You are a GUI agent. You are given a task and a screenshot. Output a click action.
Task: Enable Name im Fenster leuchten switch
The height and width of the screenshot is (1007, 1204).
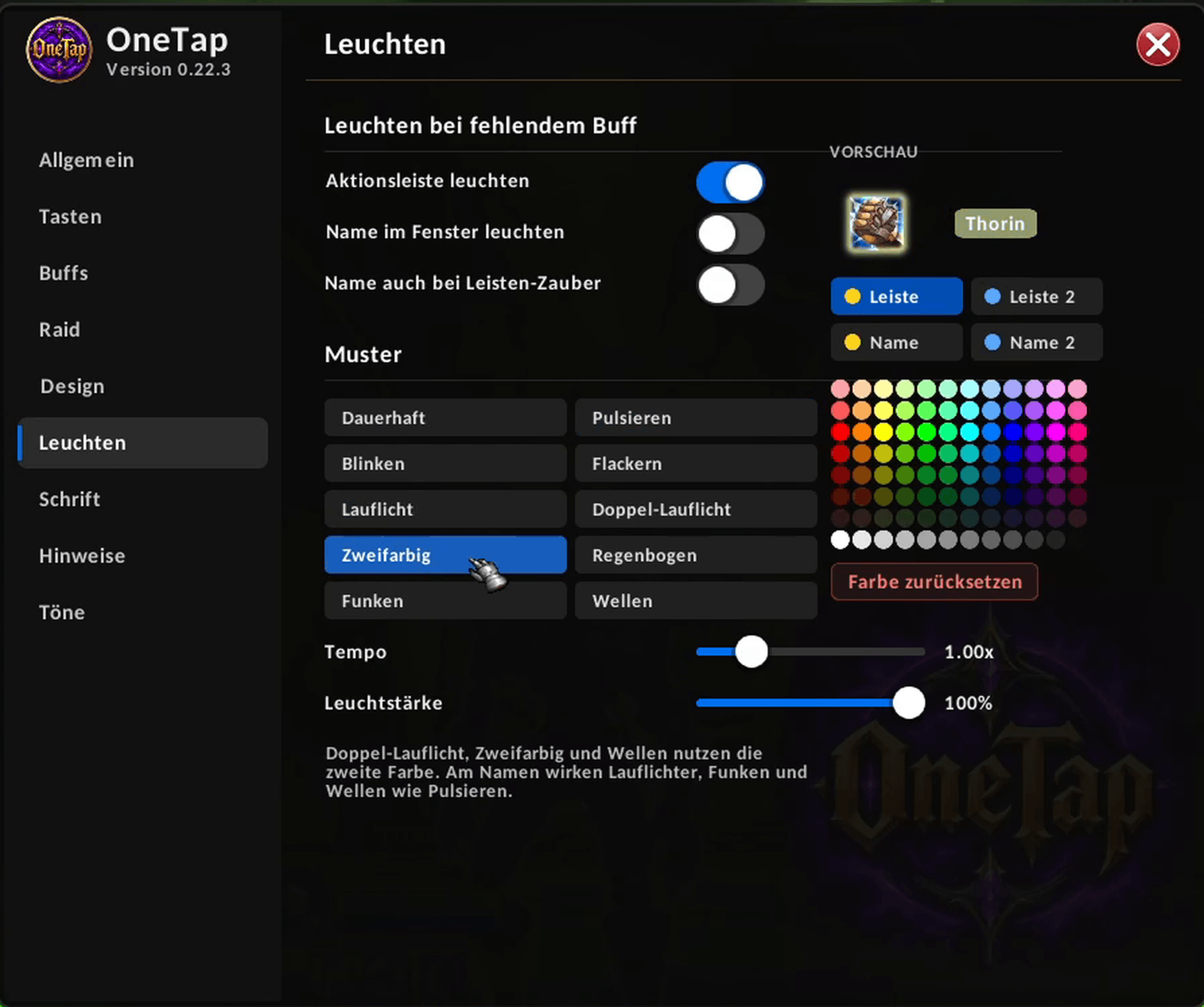pos(731,234)
